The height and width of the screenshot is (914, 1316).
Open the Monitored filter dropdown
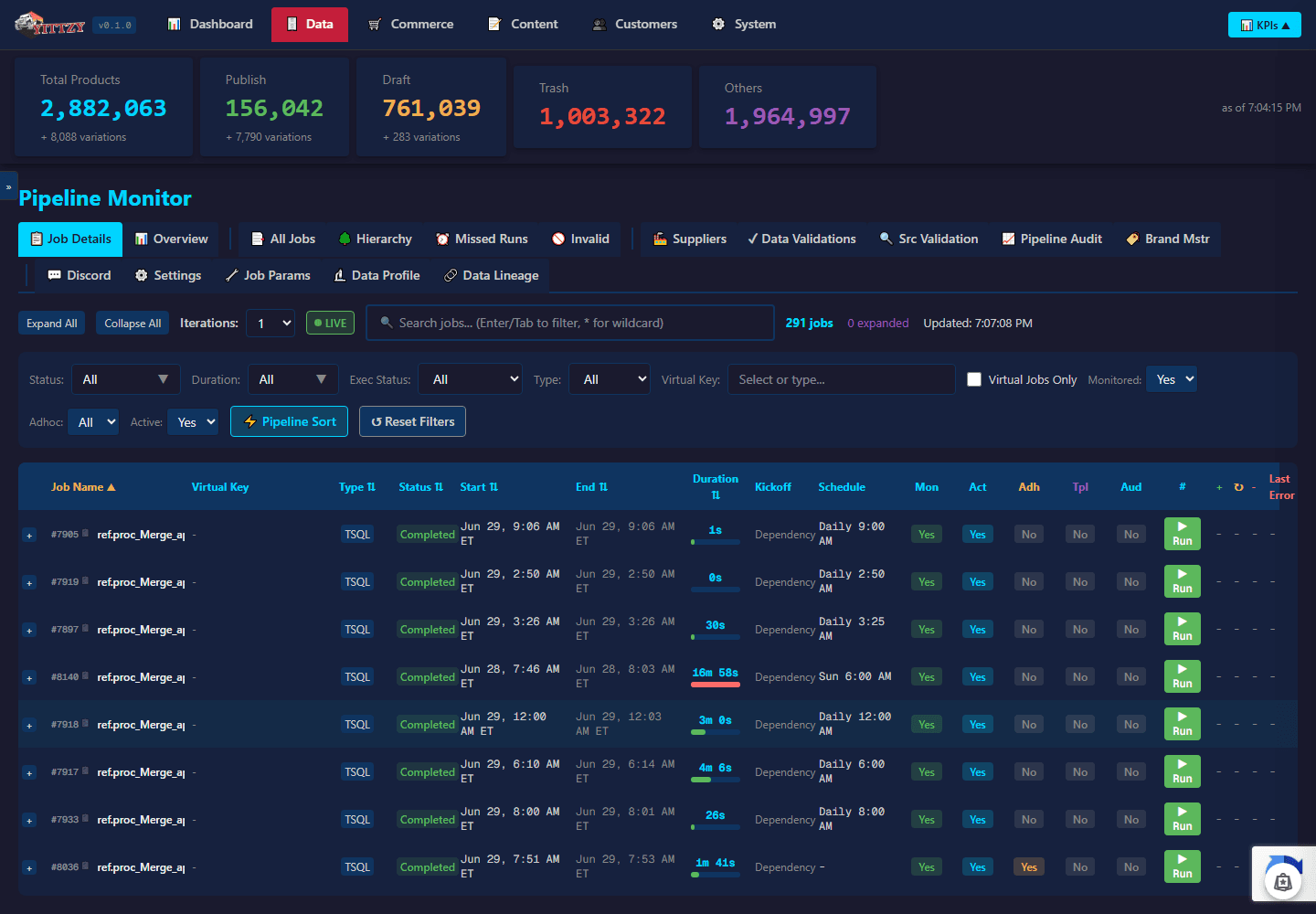click(1171, 379)
